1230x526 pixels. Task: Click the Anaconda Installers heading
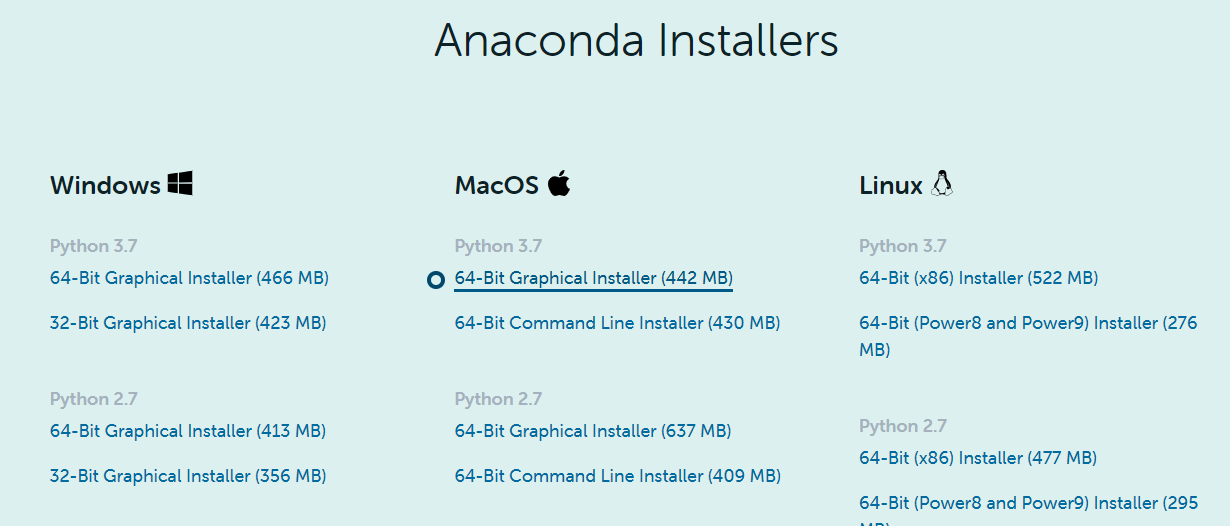(x=636, y=40)
